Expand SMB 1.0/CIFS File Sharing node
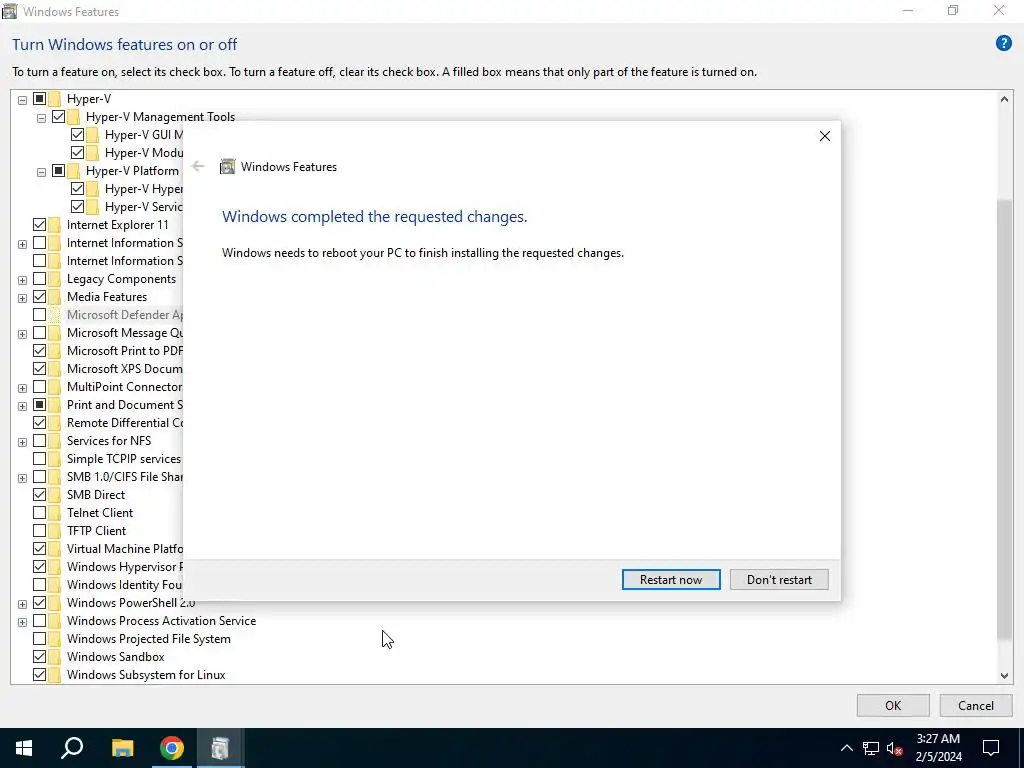 point(22,478)
